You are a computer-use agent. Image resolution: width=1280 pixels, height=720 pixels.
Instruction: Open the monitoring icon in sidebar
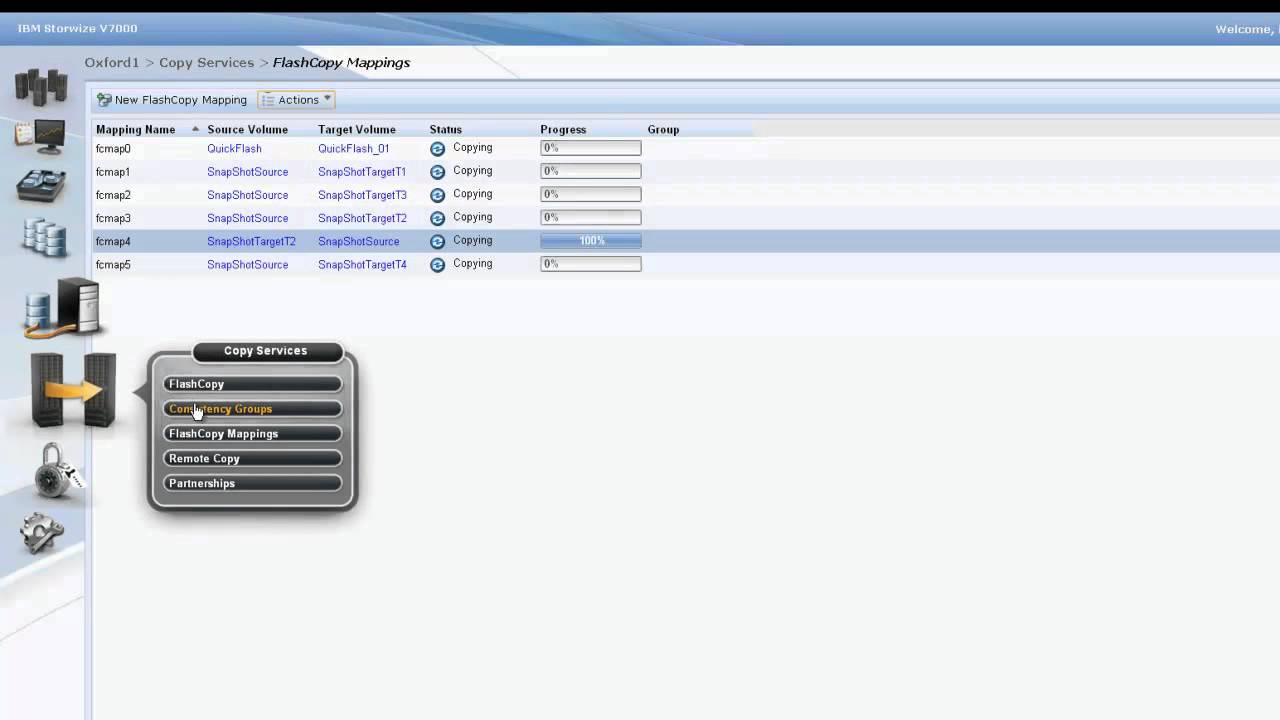point(41,136)
